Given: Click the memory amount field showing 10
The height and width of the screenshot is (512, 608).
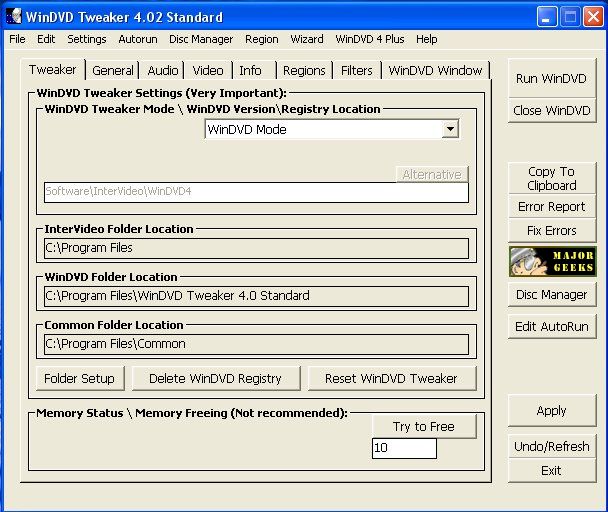Looking at the screenshot, I should 404,448.
